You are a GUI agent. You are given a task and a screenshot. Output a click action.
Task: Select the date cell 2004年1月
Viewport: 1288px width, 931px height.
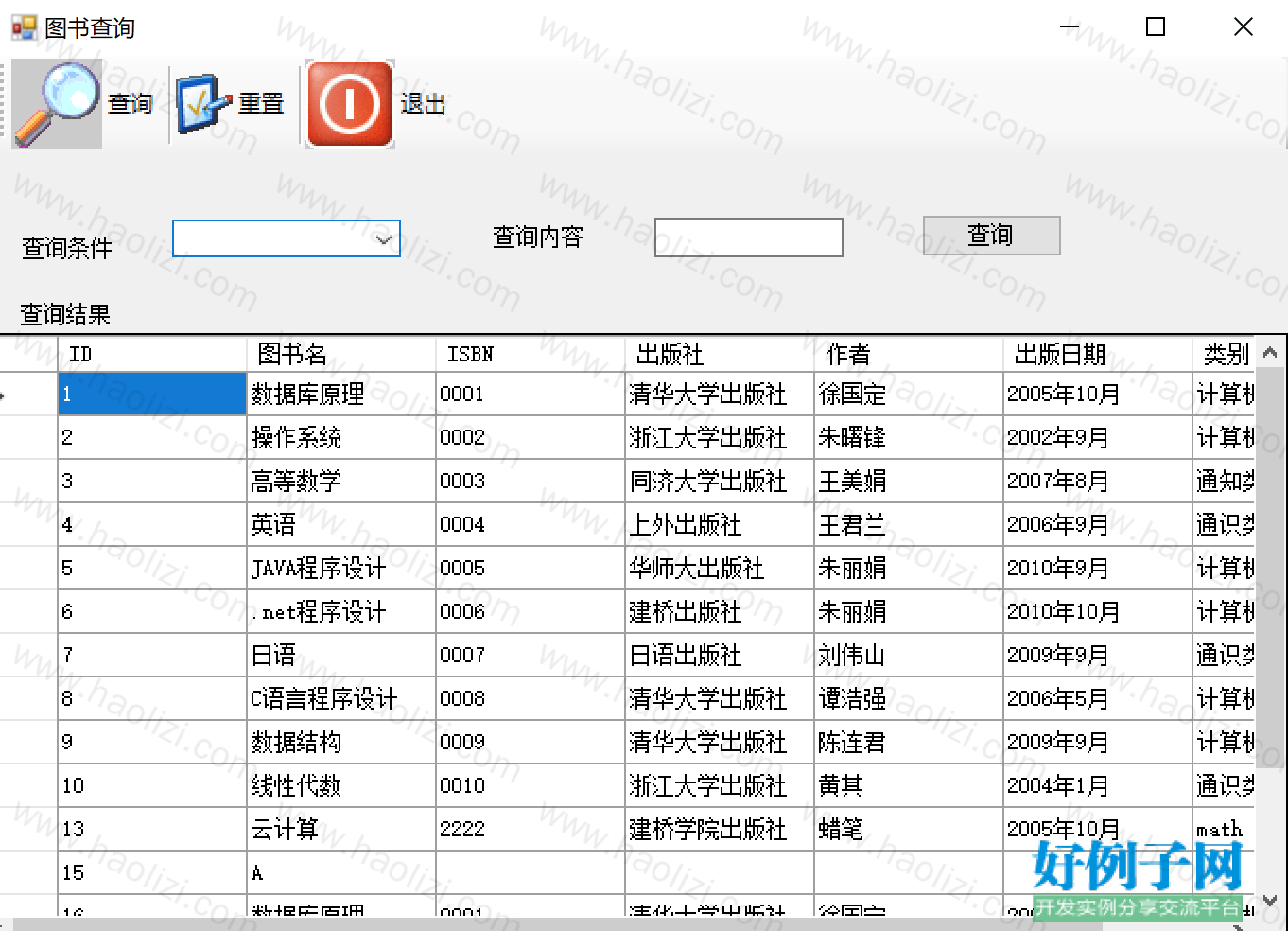(1098, 785)
